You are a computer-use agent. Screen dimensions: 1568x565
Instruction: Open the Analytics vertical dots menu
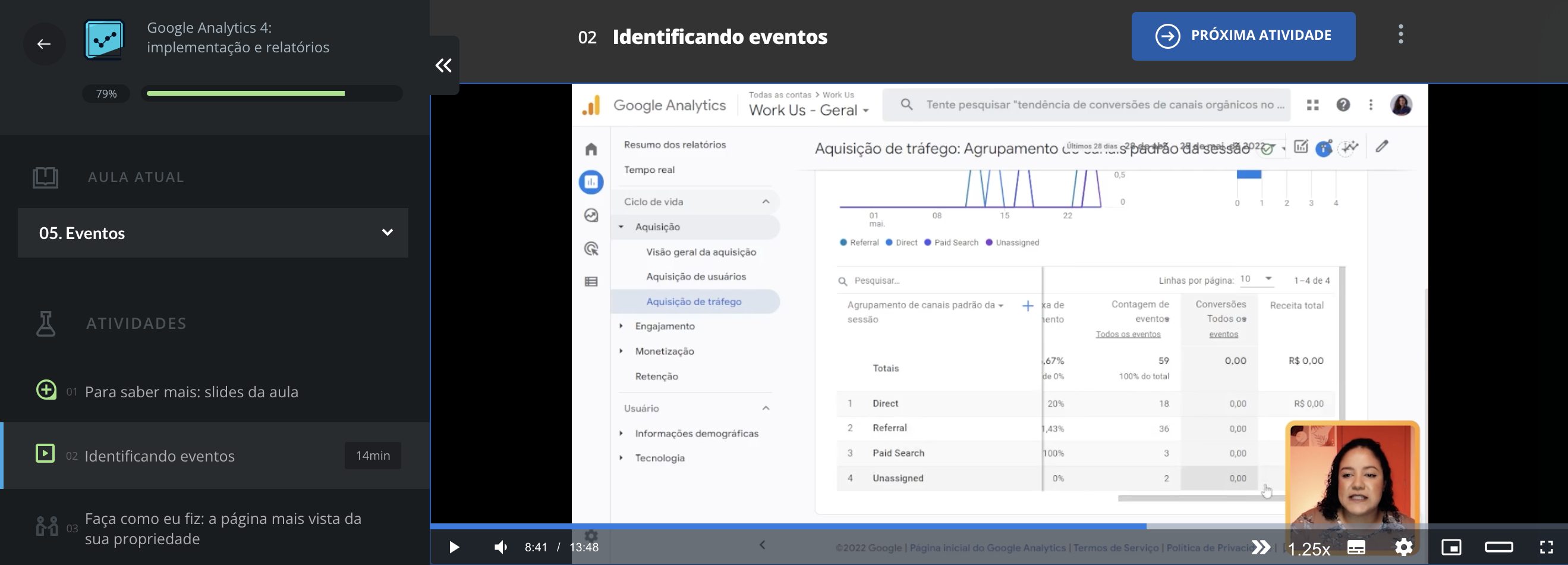point(1371,105)
